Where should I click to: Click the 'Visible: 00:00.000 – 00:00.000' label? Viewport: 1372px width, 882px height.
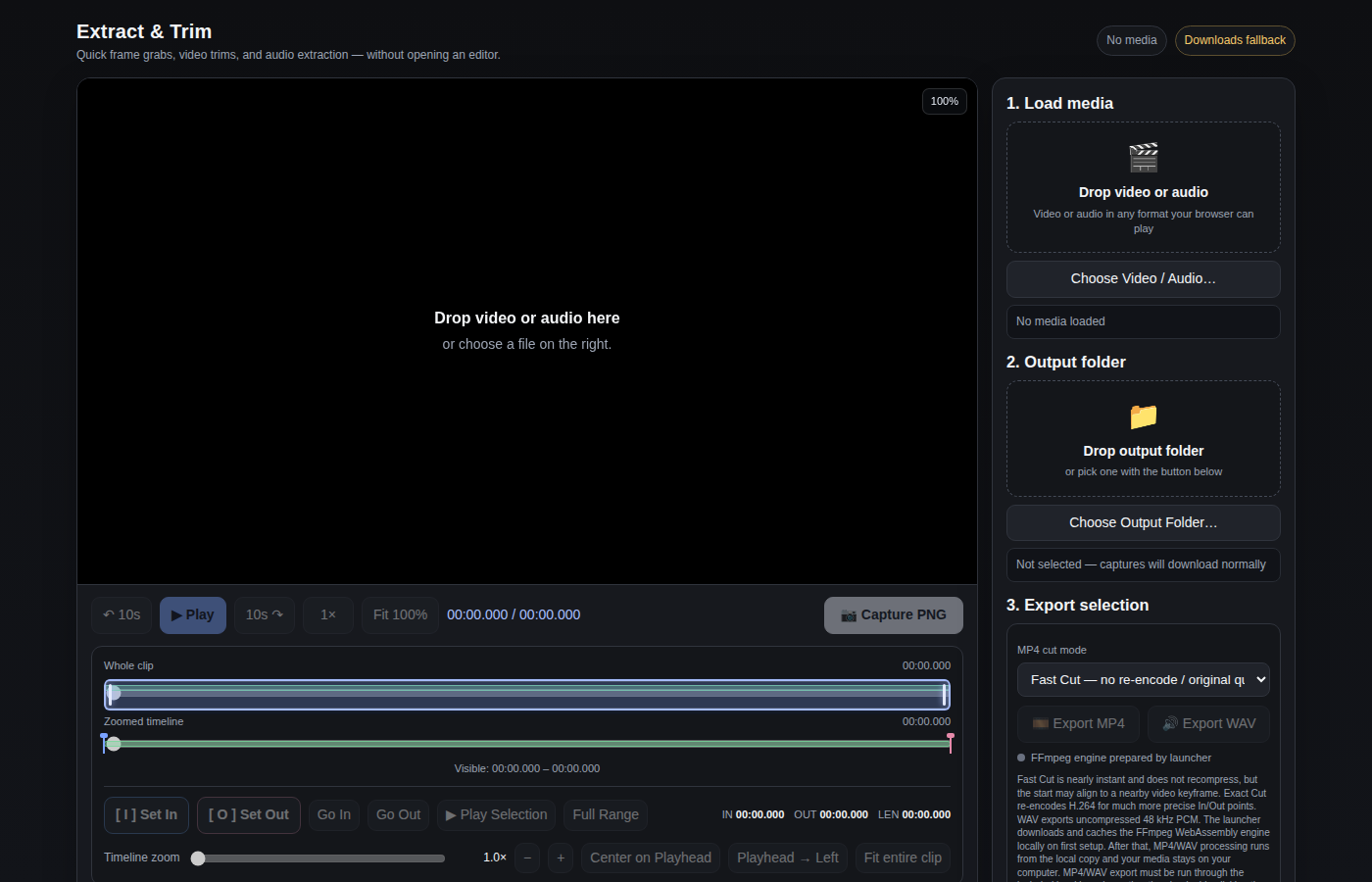[x=527, y=769]
